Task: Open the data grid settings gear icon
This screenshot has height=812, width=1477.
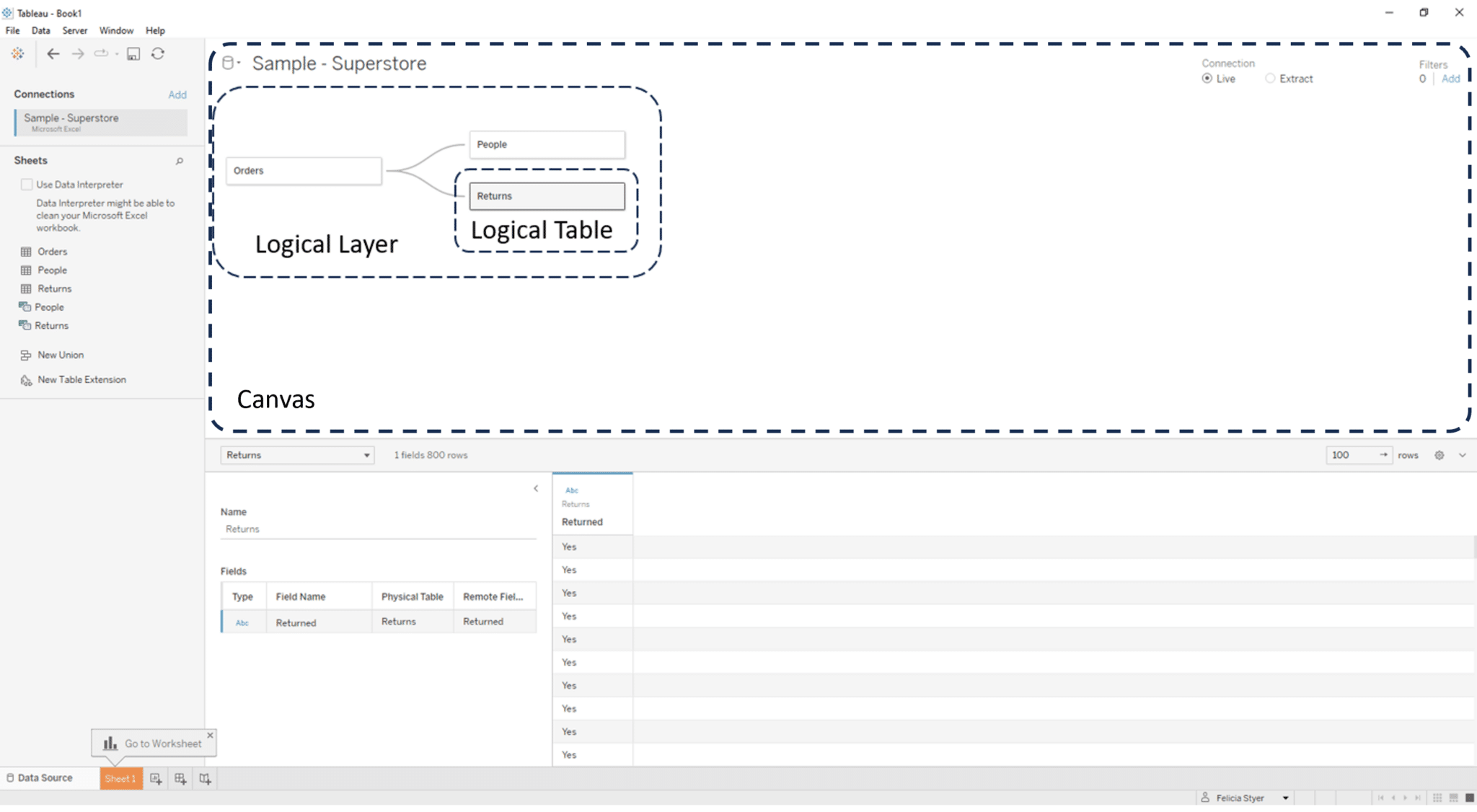Action: pos(1439,455)
